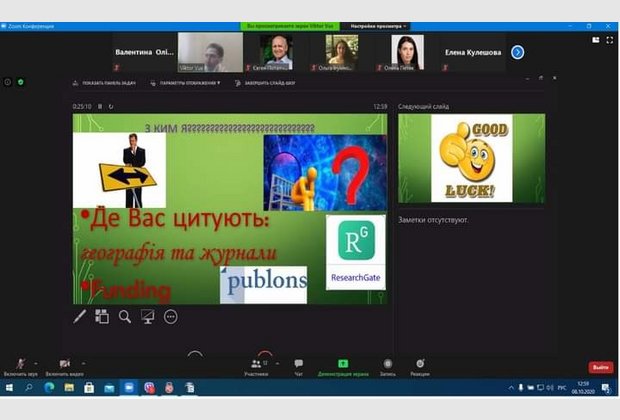Leave meeting with red Выйти button
Viewport: 620px width, 420px height.
coord(601,367)
